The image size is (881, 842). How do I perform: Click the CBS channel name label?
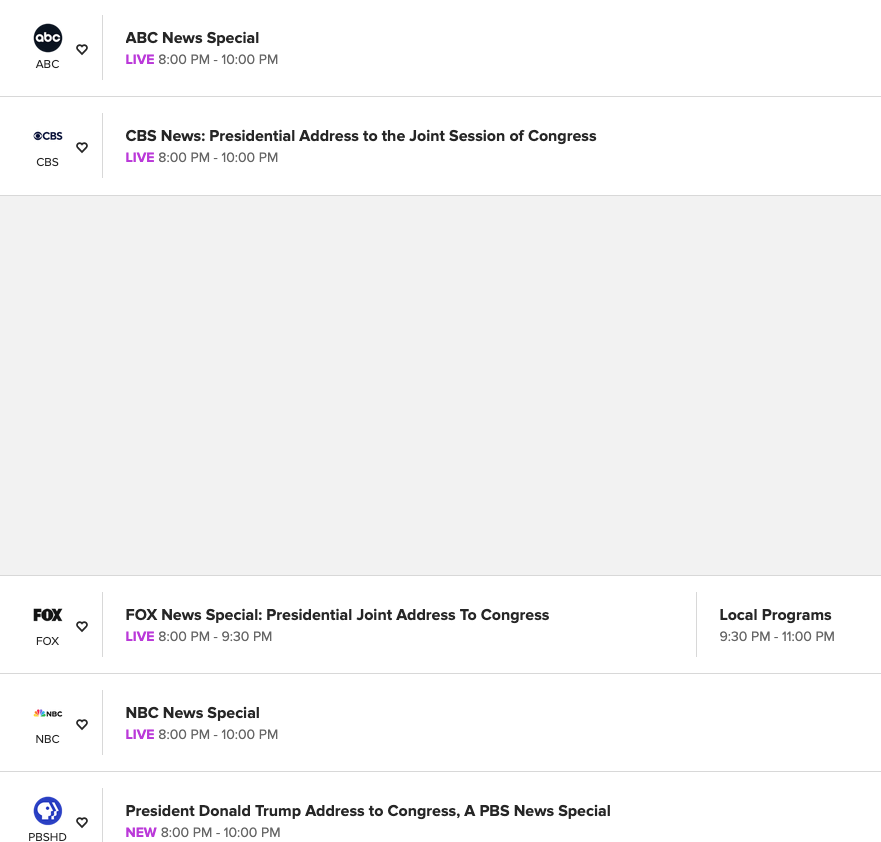click(47, 162)
